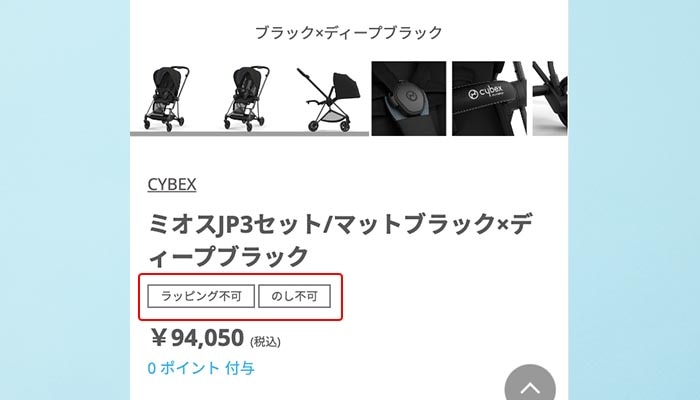Click the のし不可 tag
Image resolution: width=700 pixels, height=400 pixels.
[295, 296]
